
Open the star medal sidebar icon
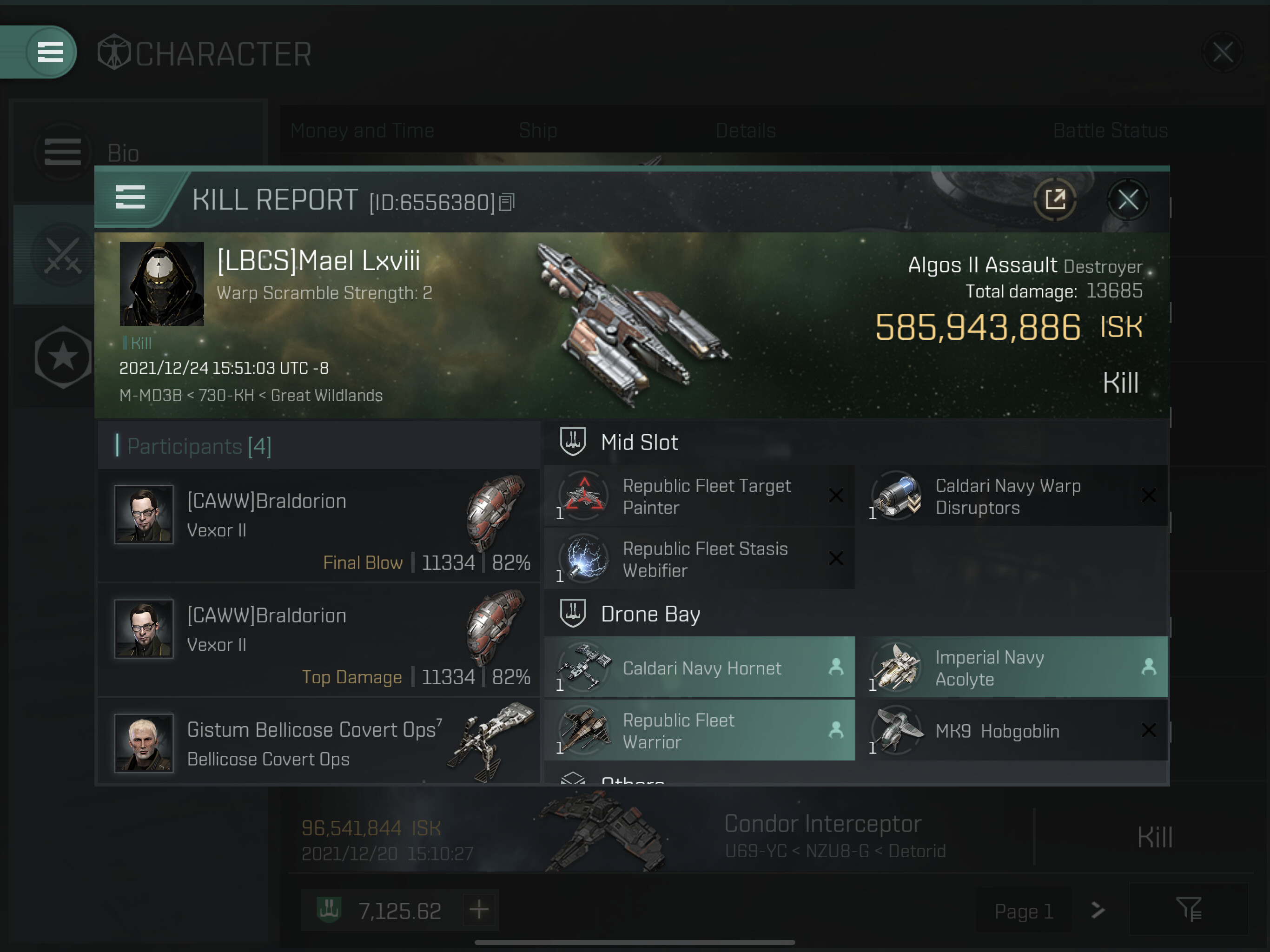click(x=63, y=358)
